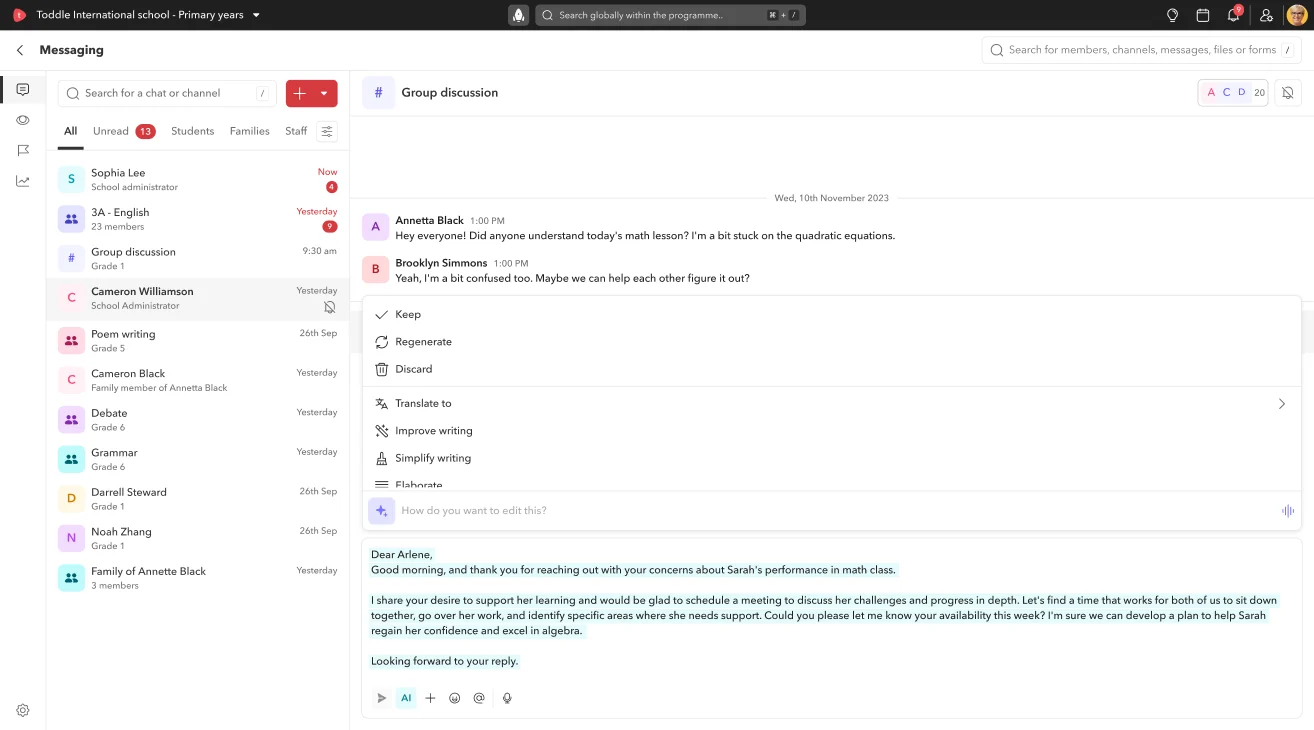The image size is (1314, 730).
Task: Click the microphone icon in composer
Action: pos(507,698)
